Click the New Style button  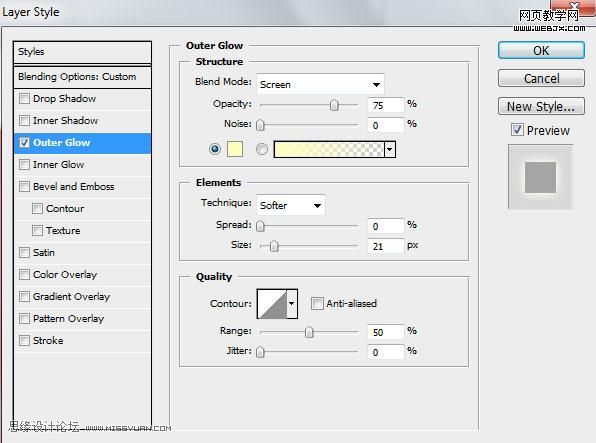click(x=541, y=106)
